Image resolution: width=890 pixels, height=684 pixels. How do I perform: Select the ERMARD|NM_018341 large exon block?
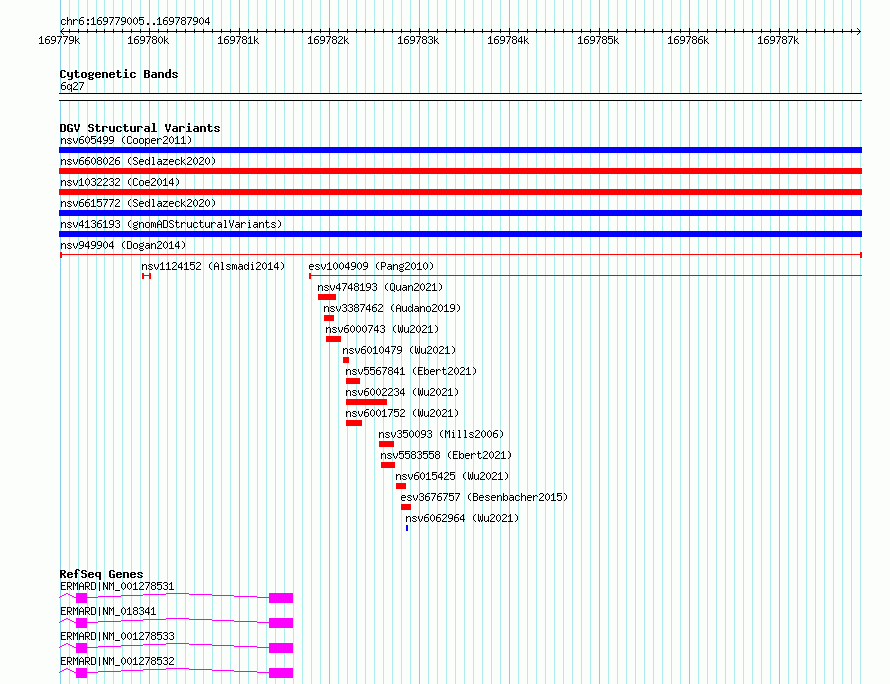click(281, 623)
